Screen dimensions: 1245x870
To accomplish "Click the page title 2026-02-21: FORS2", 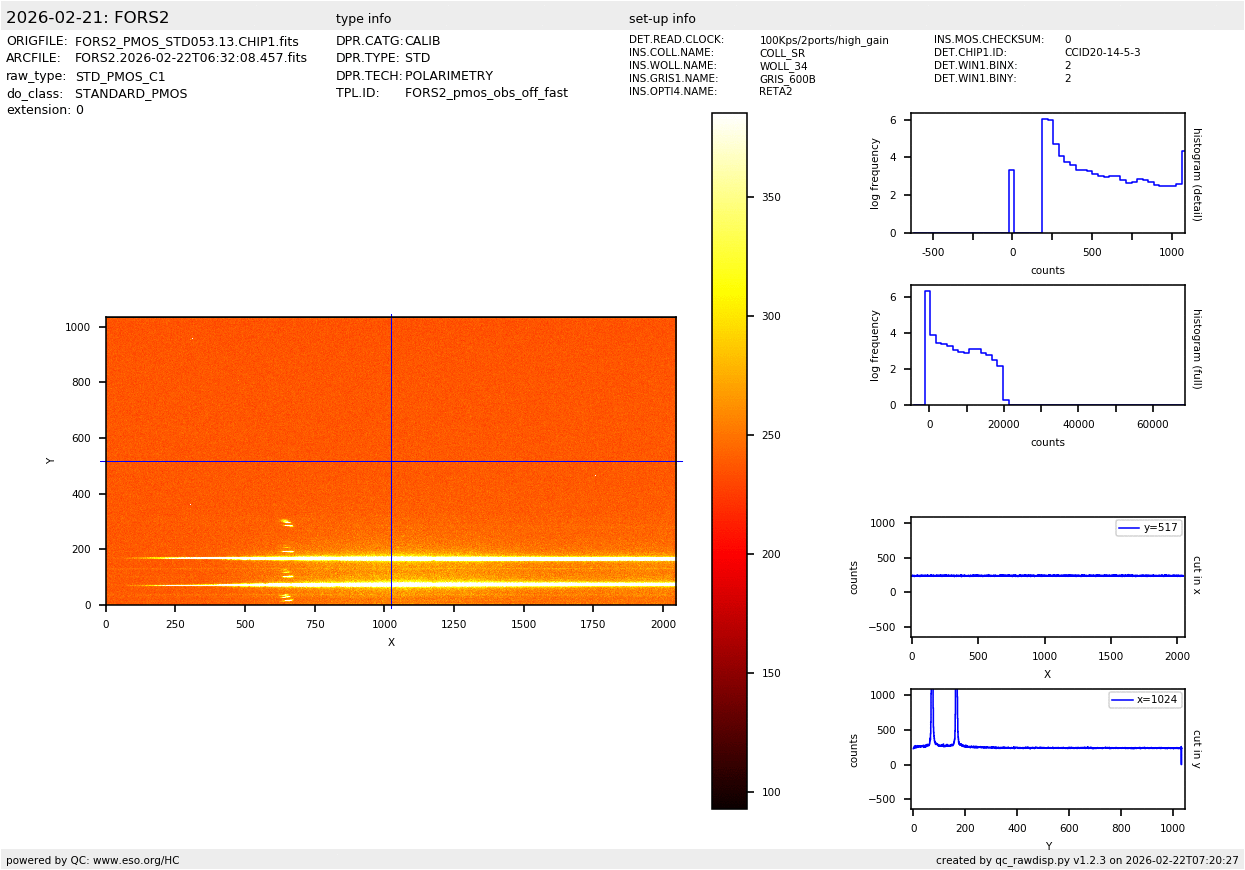I will (88, 18).
